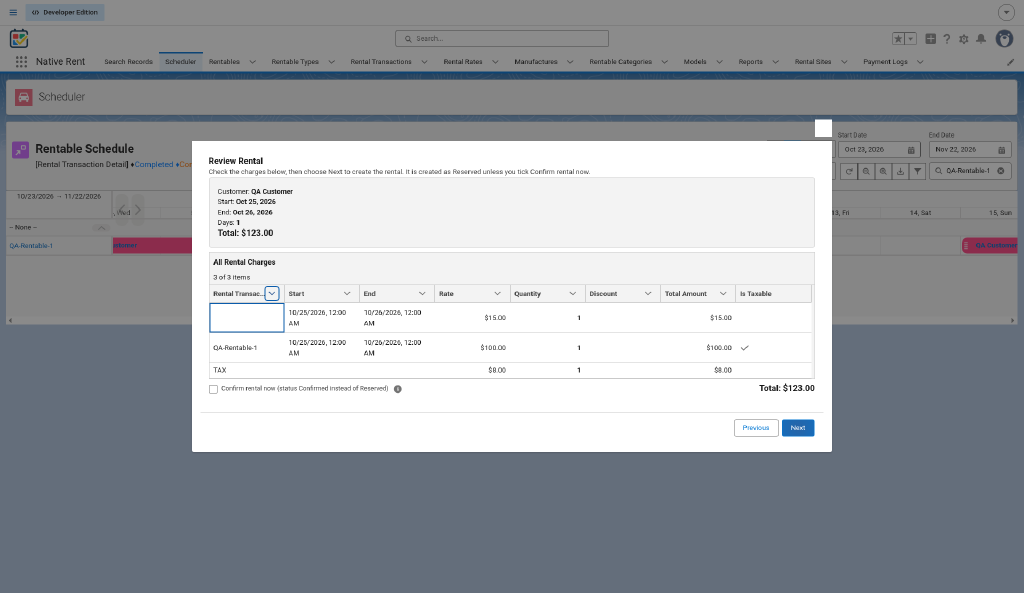Open the Setup gear icon

[x=963, y=39]
